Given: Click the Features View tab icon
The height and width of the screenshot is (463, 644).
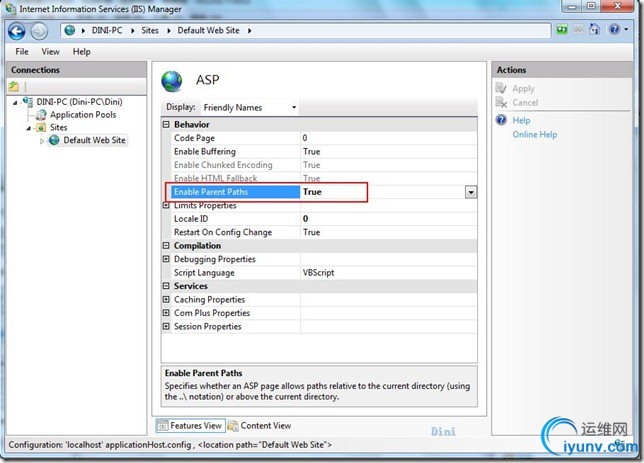Looking at the screenshot, I should tap(163, 426).
